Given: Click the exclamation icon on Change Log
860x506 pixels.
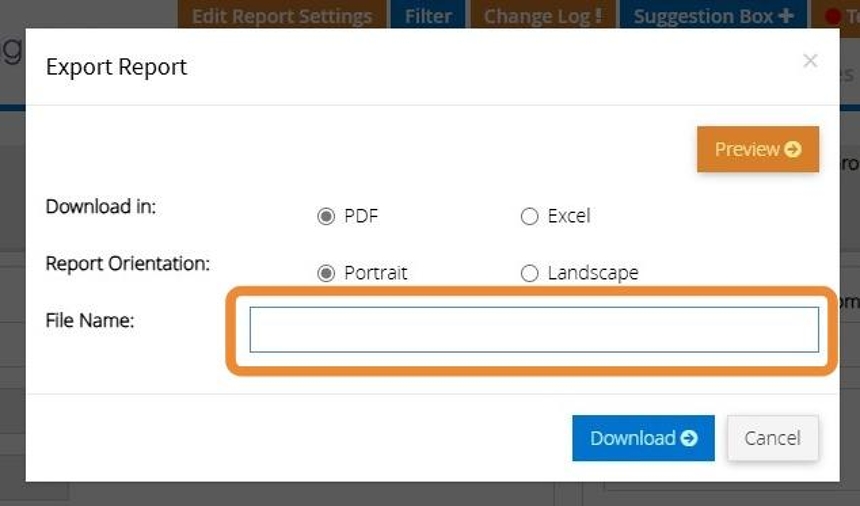Looking at the screenshot, I should [x=598, y=16].
